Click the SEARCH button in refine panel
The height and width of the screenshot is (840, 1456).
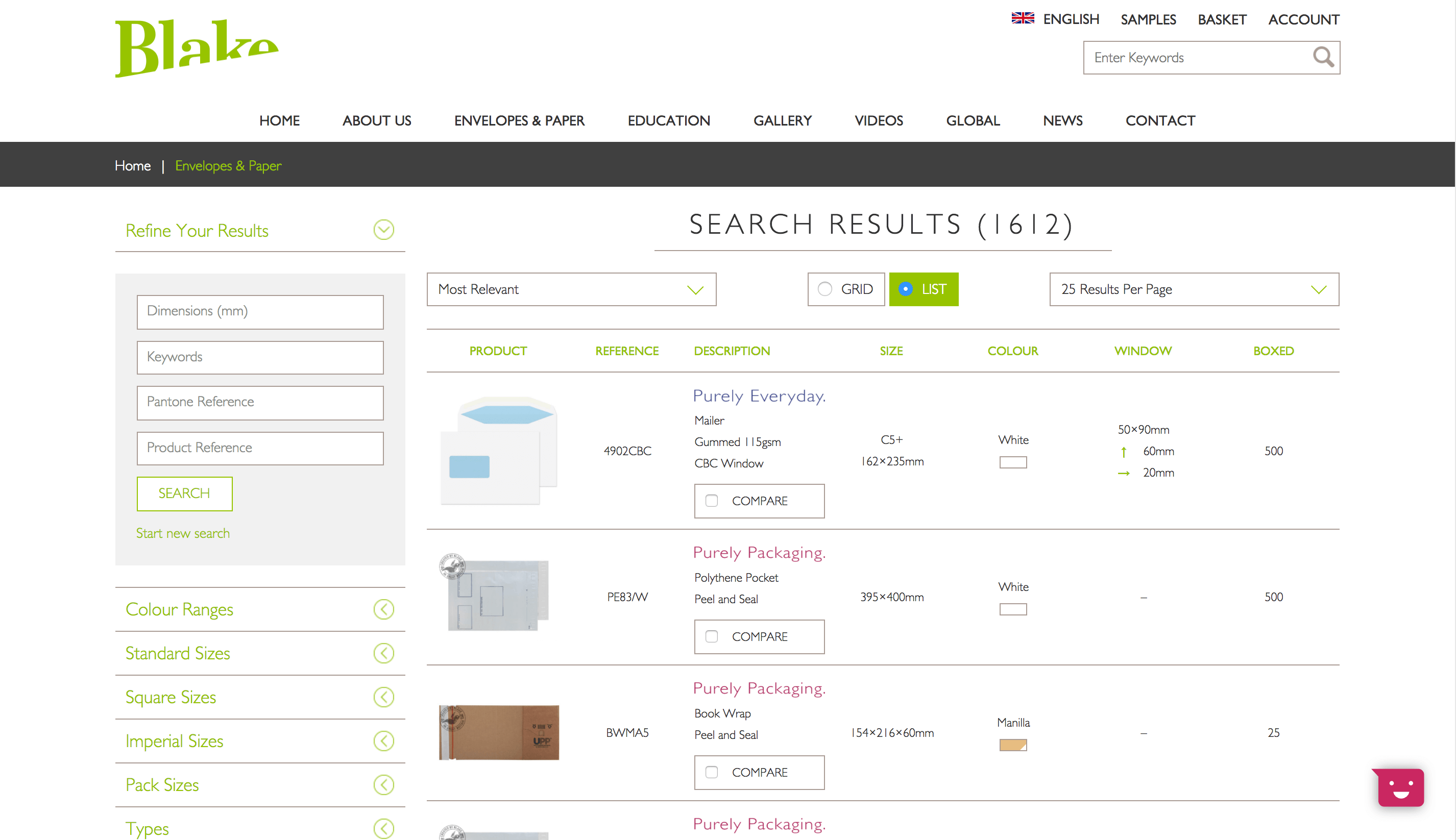point(185,493)
